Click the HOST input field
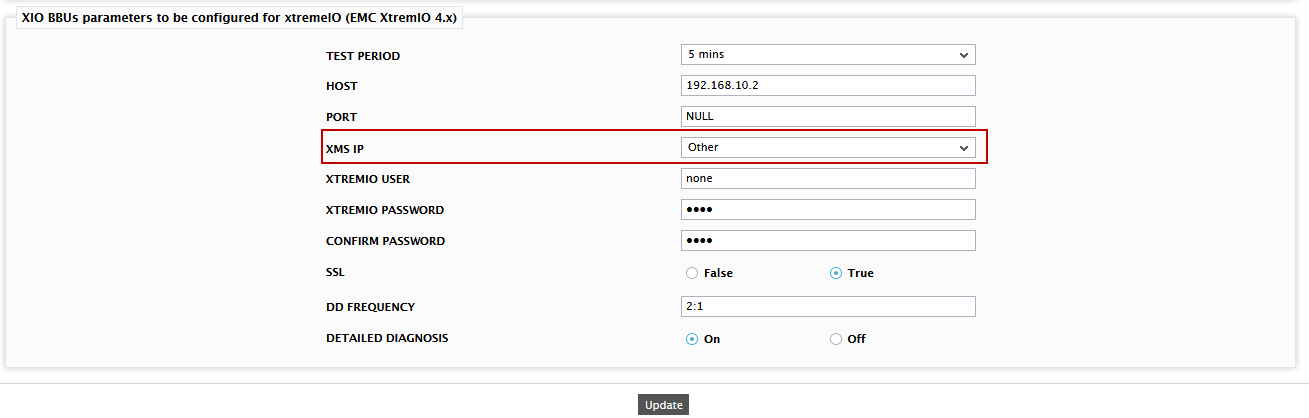The image size is (1309, 418). pyautogui.click(x=827, y=86)
